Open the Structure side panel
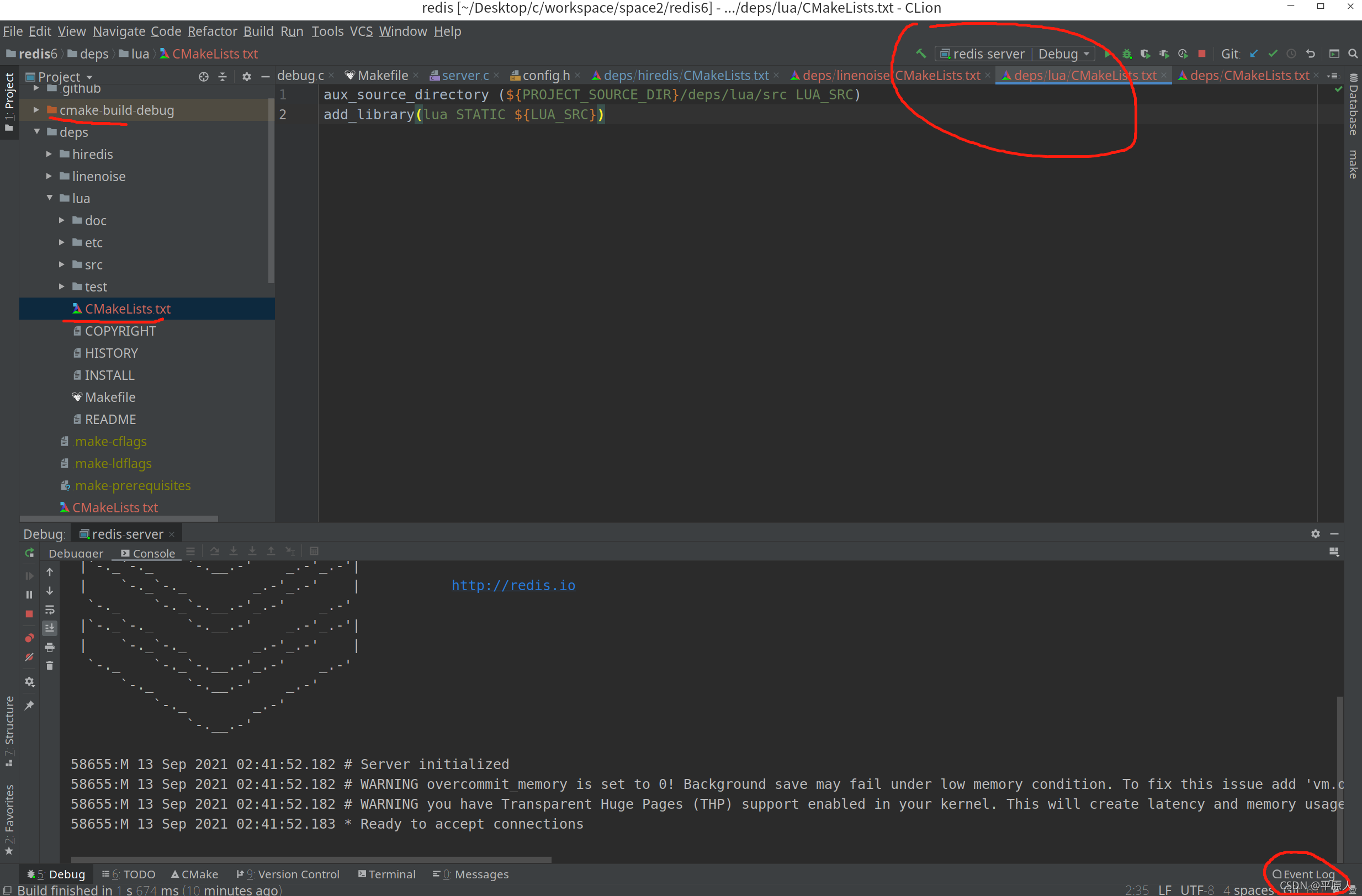 [9, 731]
